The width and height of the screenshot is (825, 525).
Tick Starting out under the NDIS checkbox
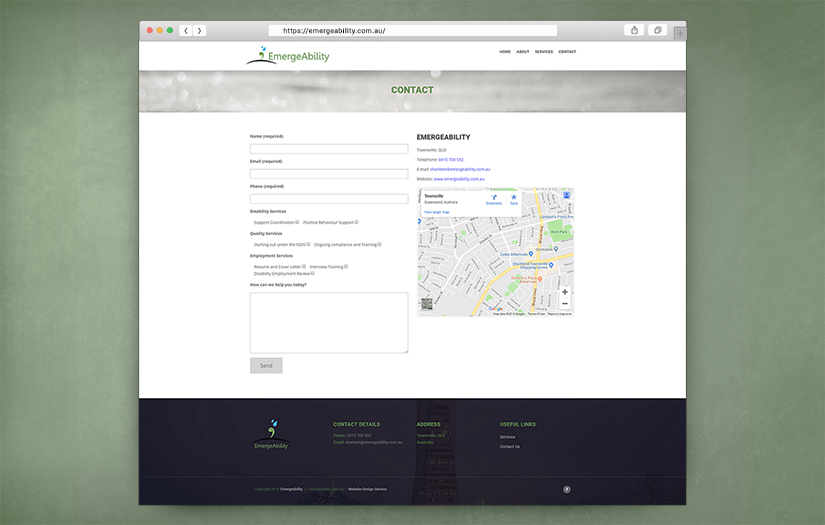pyautogui.click(x=308, y=244)
